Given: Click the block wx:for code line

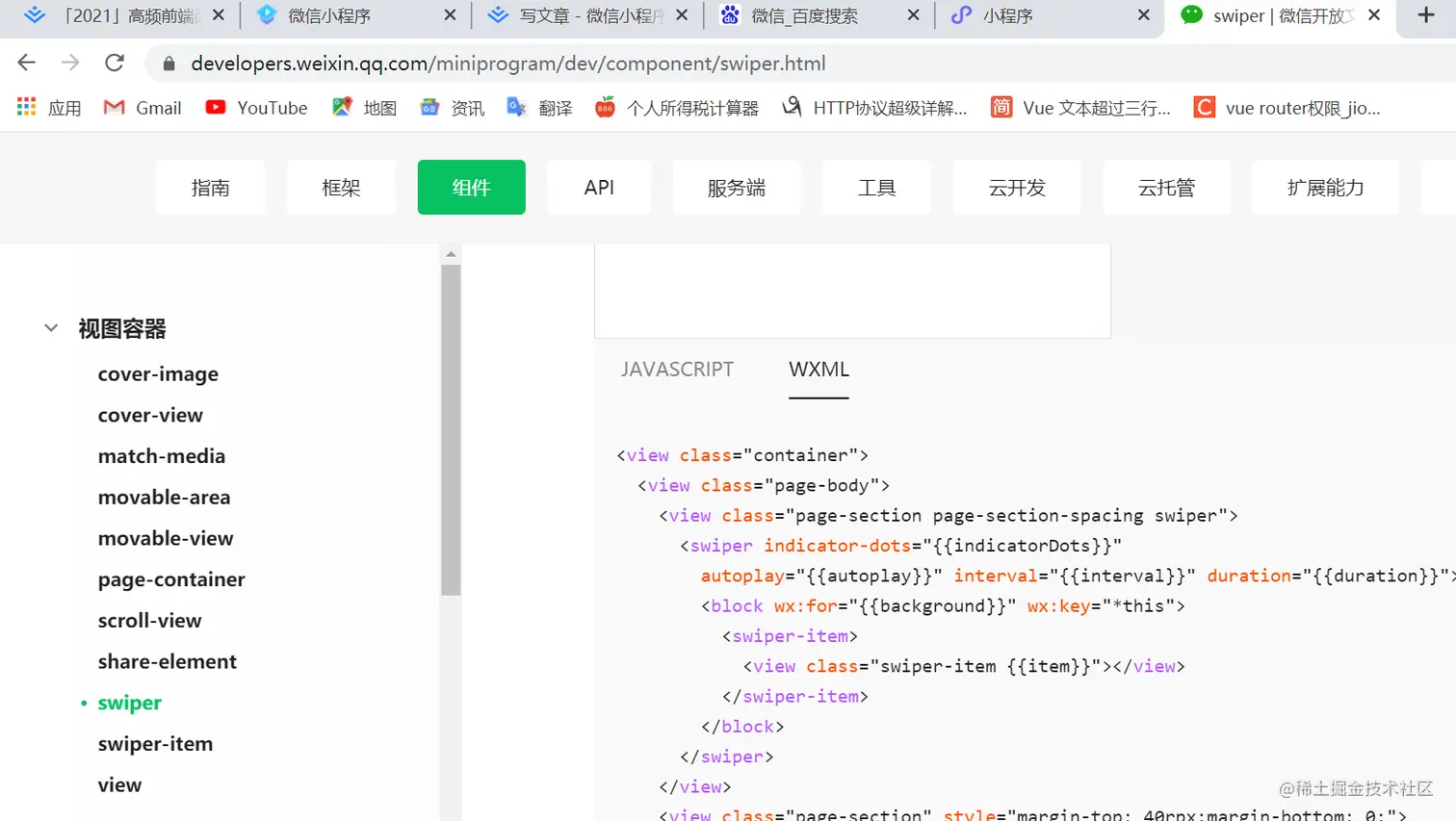Looking at the screenshot, I should pos(943,606).
